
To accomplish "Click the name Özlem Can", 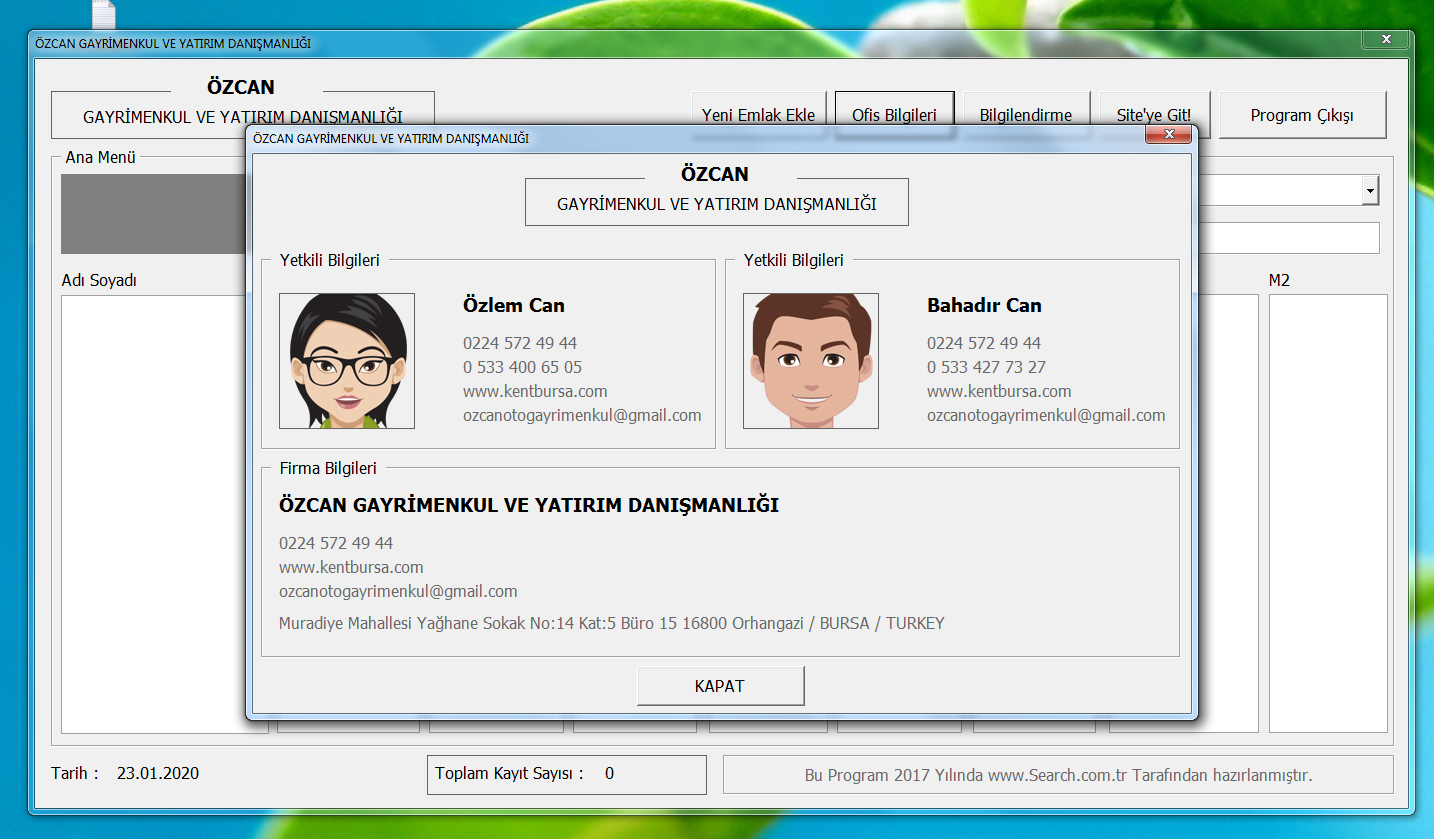I will pyautogui.click(x=514, y=305).
